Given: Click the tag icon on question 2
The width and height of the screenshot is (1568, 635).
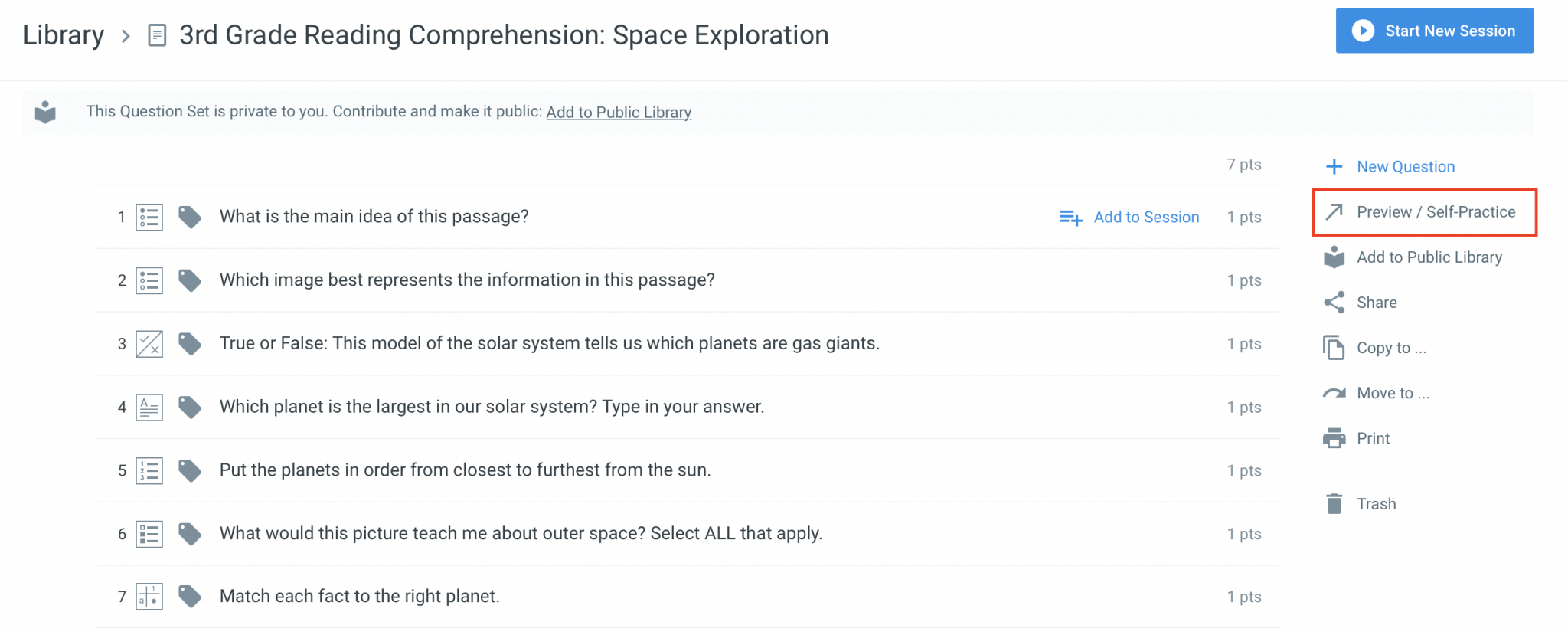Looking at the screenshot, I should pyautogui.click(x=190, y=280).
